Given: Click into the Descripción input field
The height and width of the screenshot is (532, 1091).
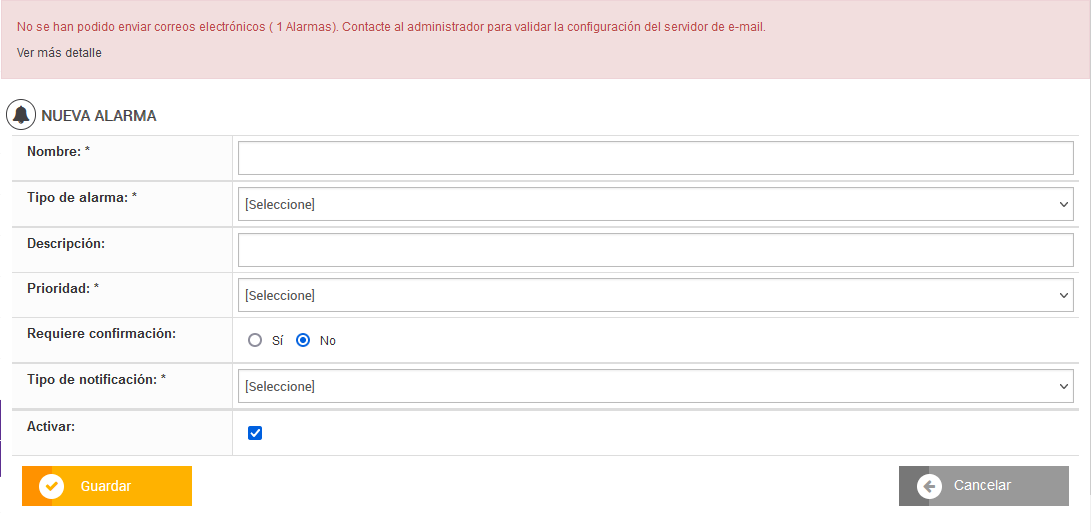Looking at the screenshot, I should 655,250.
